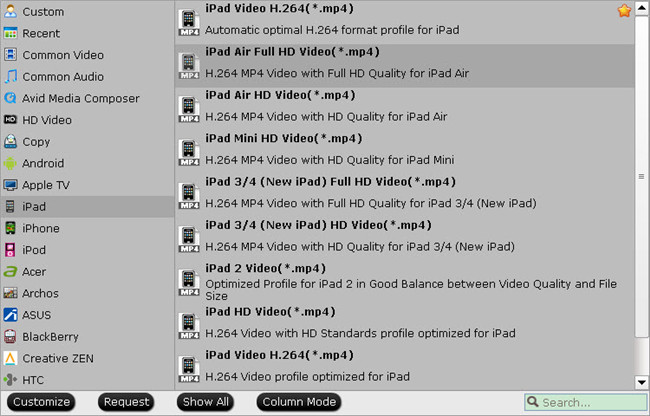This screenshot has height=416, width=650.
Task: Click the iPhone device icon
Action: tap(10, 228)
